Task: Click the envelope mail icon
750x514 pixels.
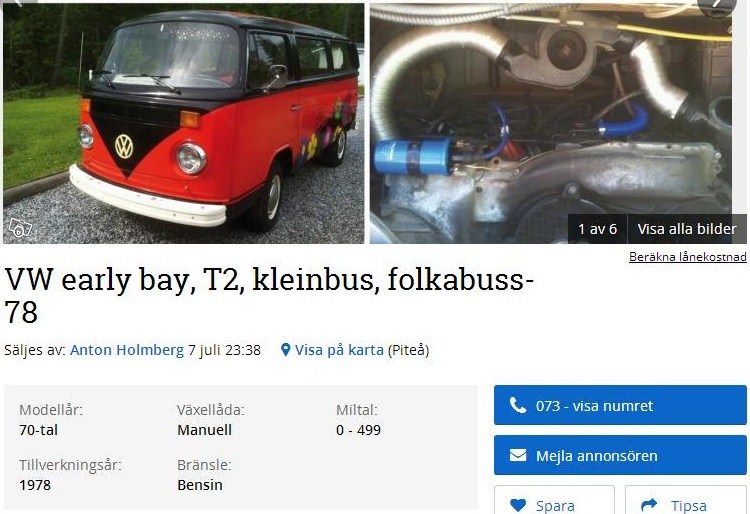Action: pos(518,455)
